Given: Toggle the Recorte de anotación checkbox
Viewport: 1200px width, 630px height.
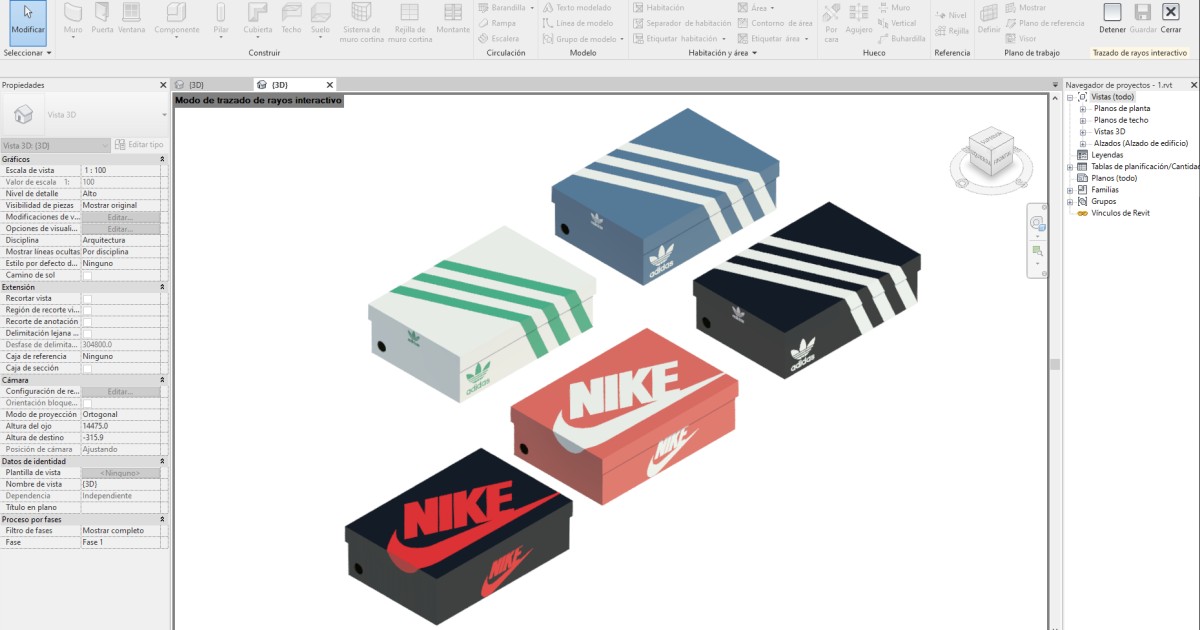Looking at the screenshot, I should coord(87,322).
